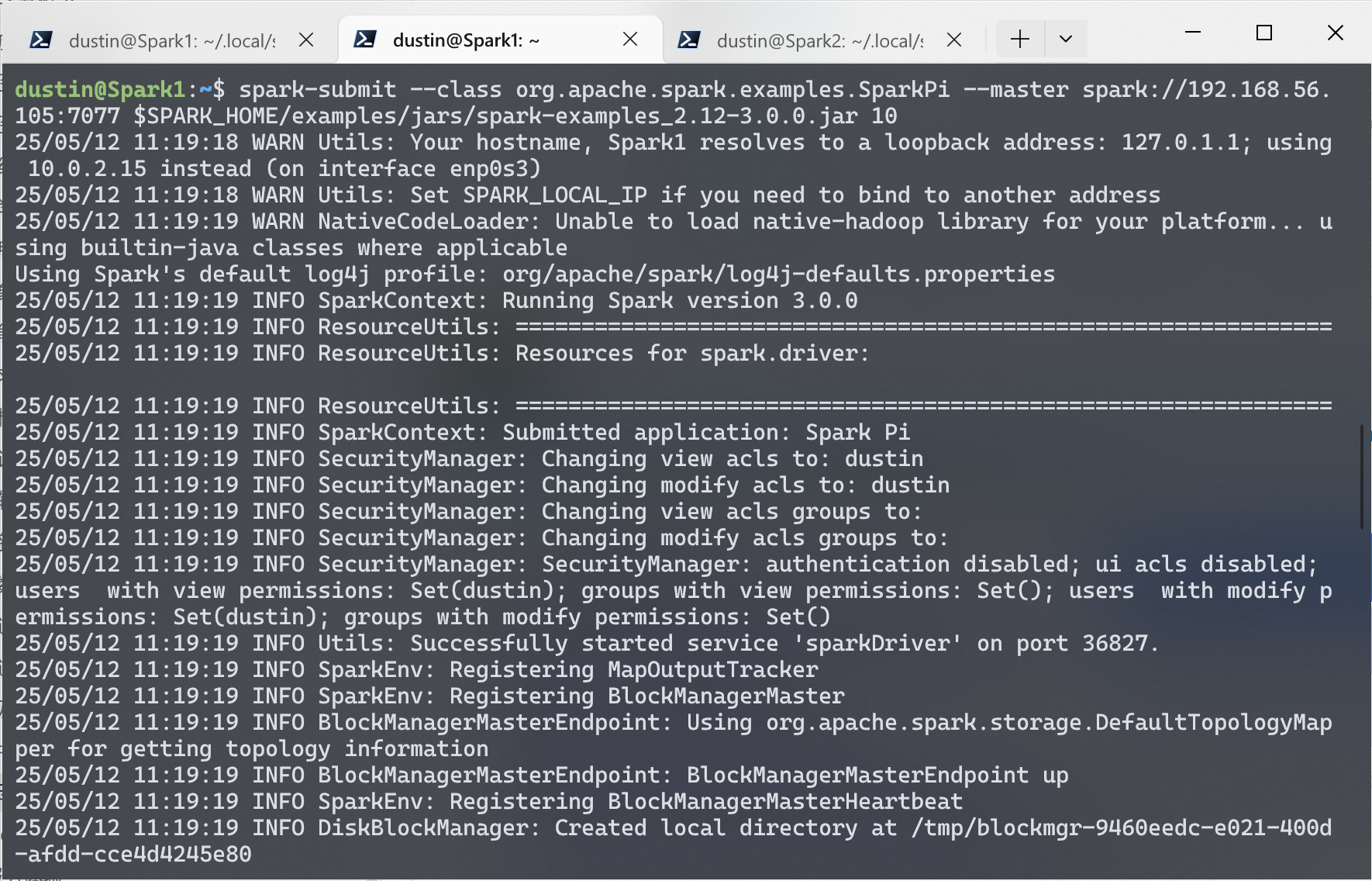Viewport: 1372px width, 881px height.
Task: Click 'org/apache/spark/log4j-defaults.properties' text
Action: (779, 275)
